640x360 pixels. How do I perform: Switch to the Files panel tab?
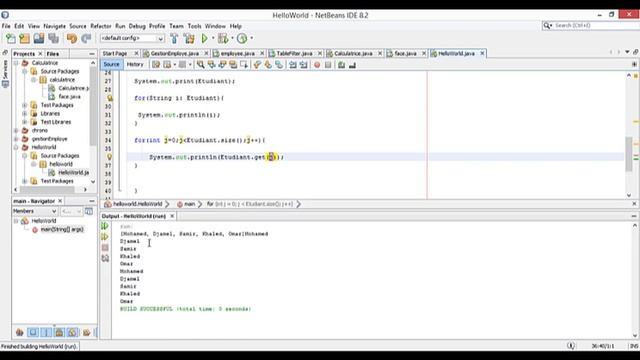click(53, 54)
